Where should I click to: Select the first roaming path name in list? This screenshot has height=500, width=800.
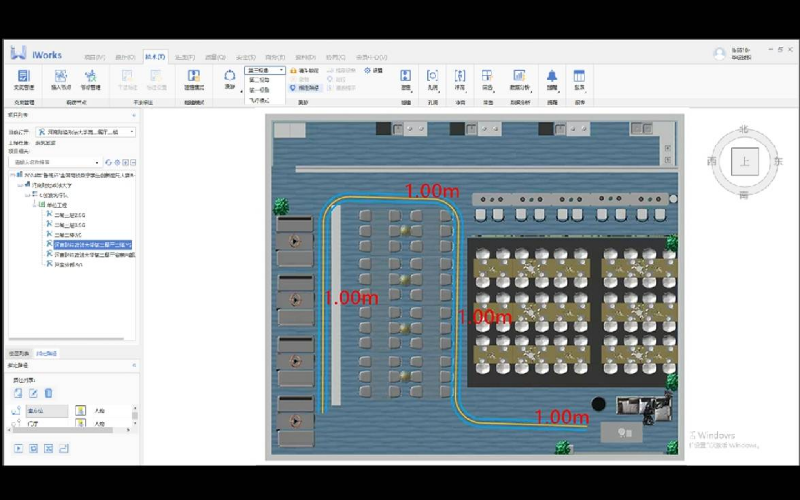tap(46, 411)
